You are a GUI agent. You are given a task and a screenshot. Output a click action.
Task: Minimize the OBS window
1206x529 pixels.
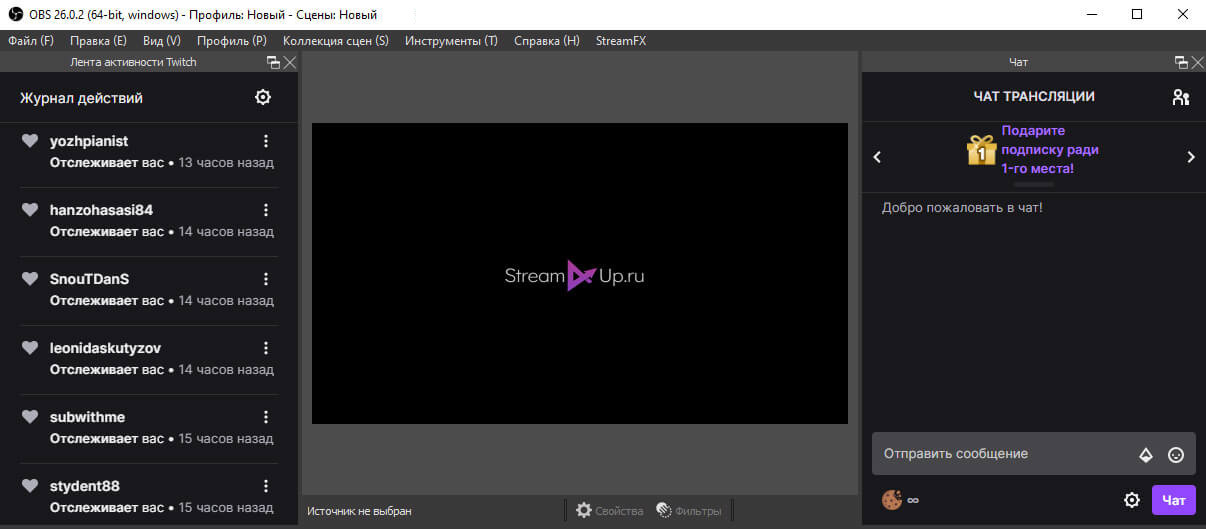pyautogui.click(x=1091, y=14)
